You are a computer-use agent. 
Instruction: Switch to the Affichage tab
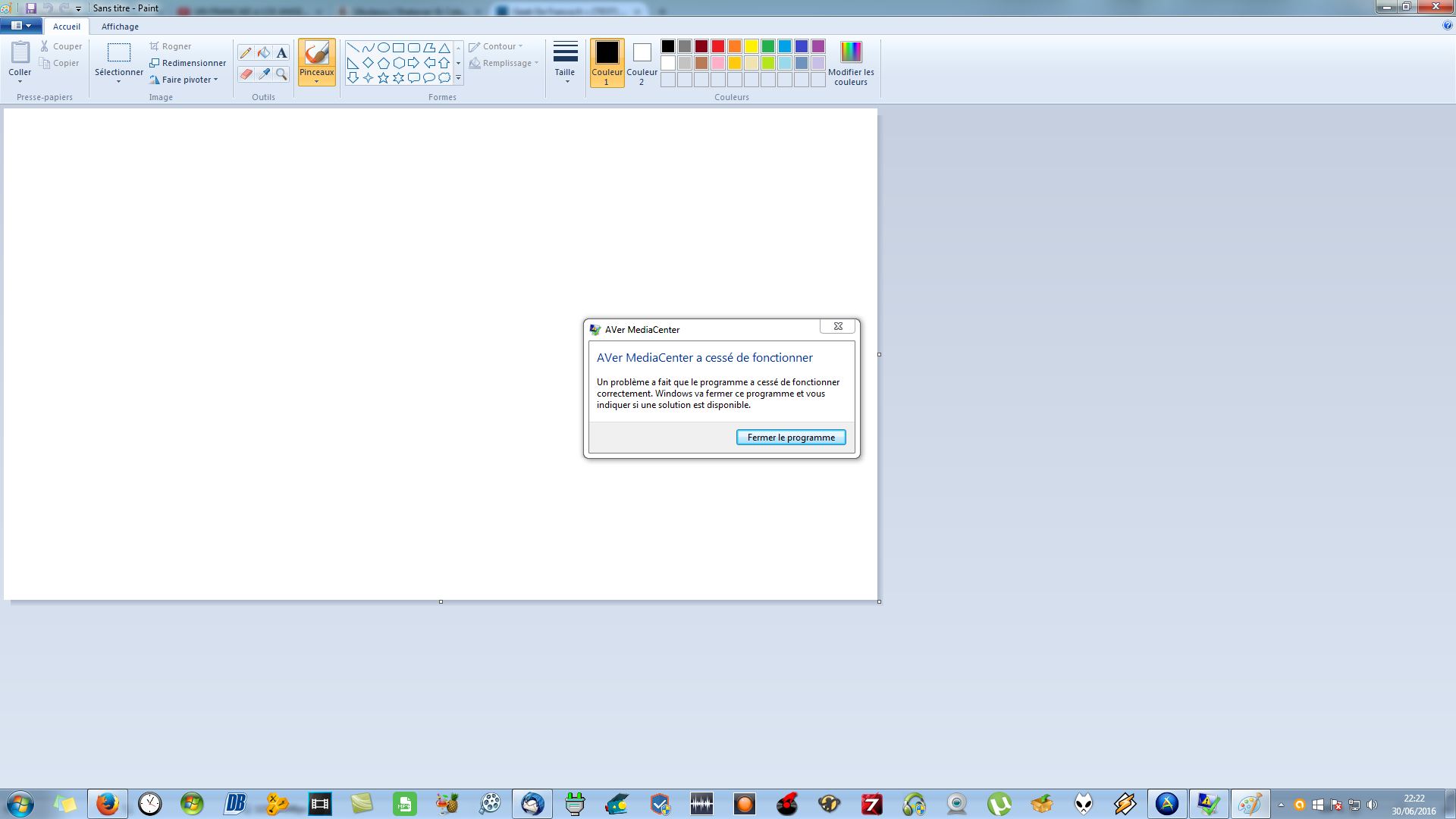click(x=120, y=27)
